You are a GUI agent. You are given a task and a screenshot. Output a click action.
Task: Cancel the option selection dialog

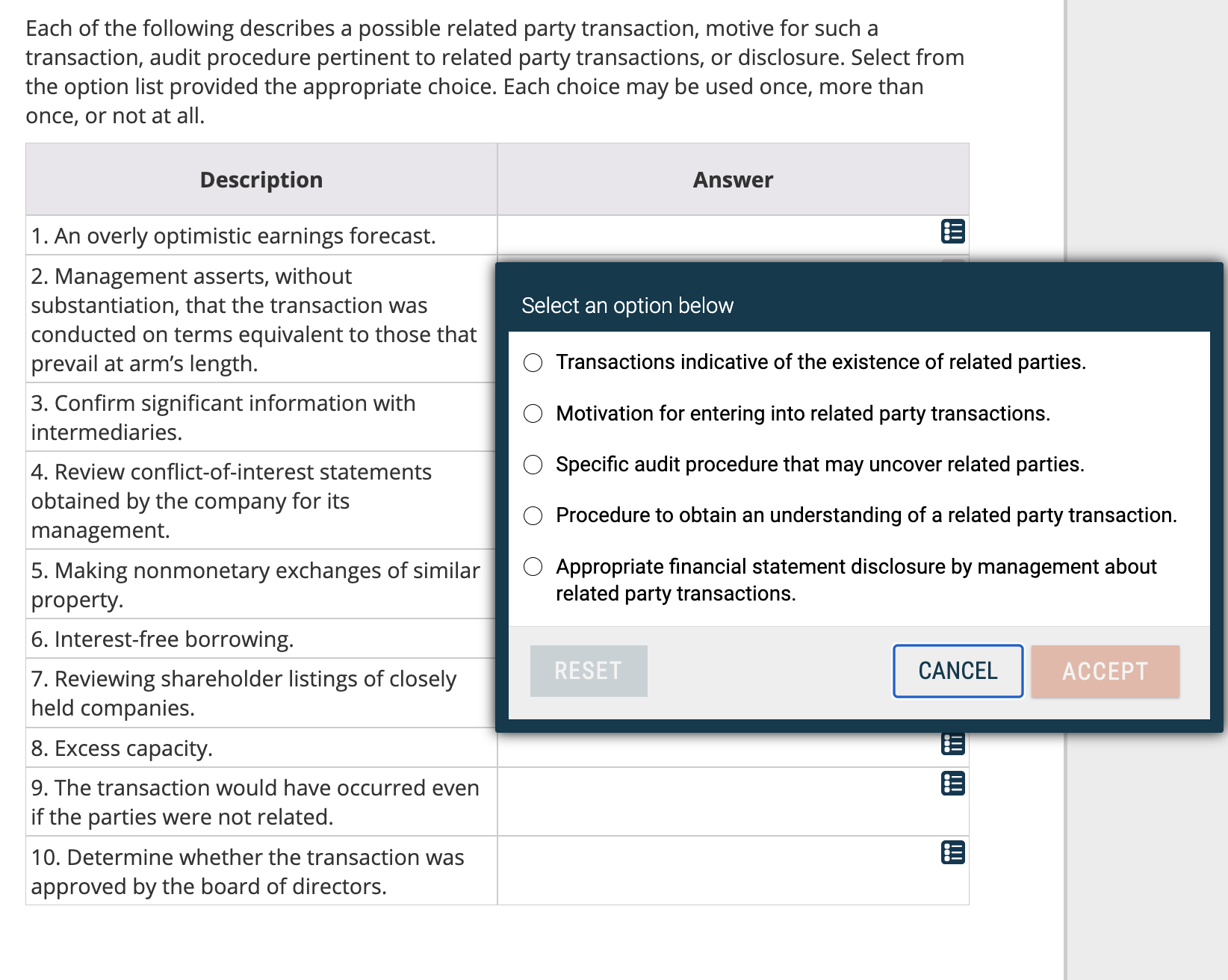[x=957, y=671]
